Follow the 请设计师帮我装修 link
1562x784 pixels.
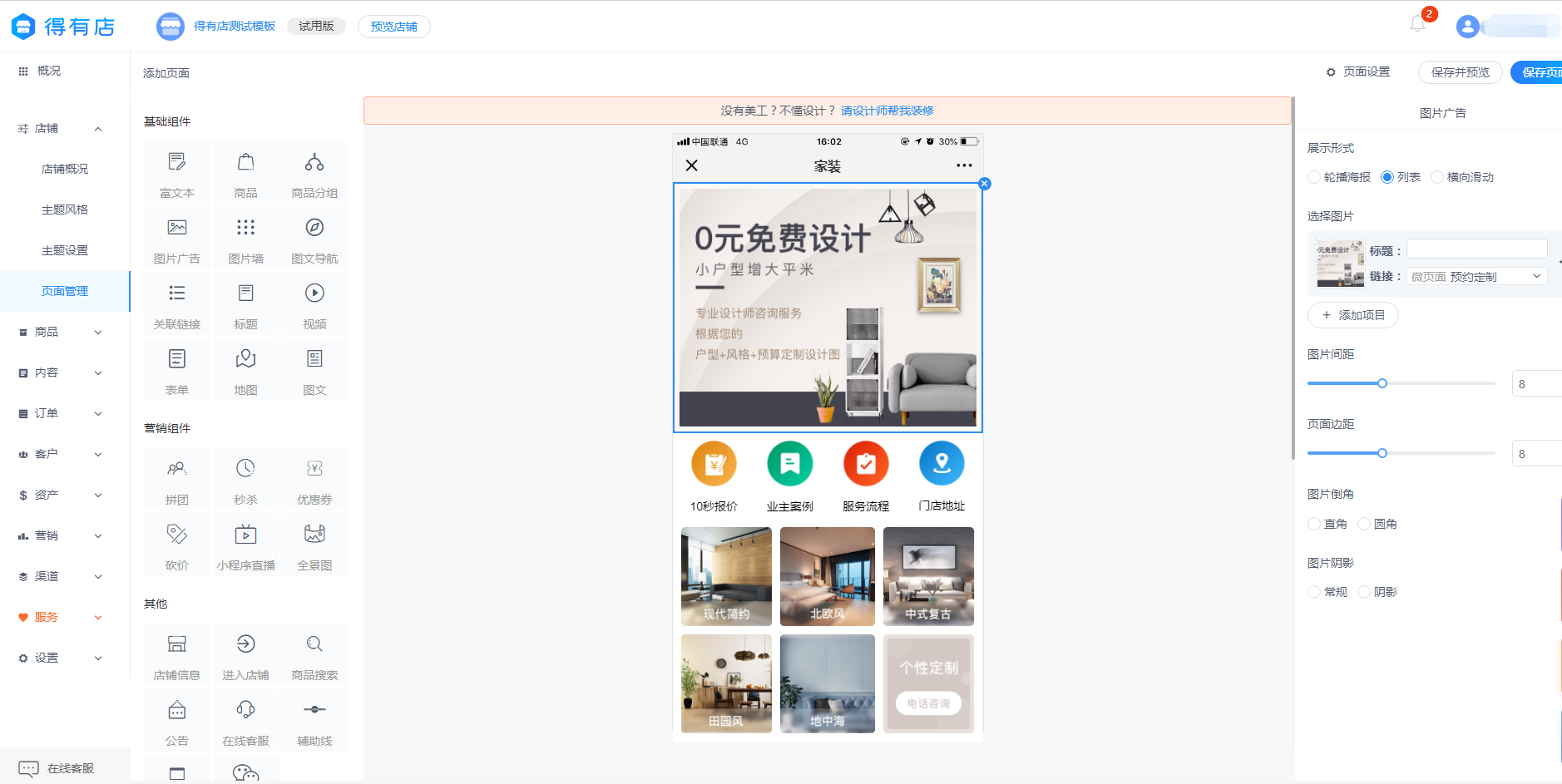[887, 111]
